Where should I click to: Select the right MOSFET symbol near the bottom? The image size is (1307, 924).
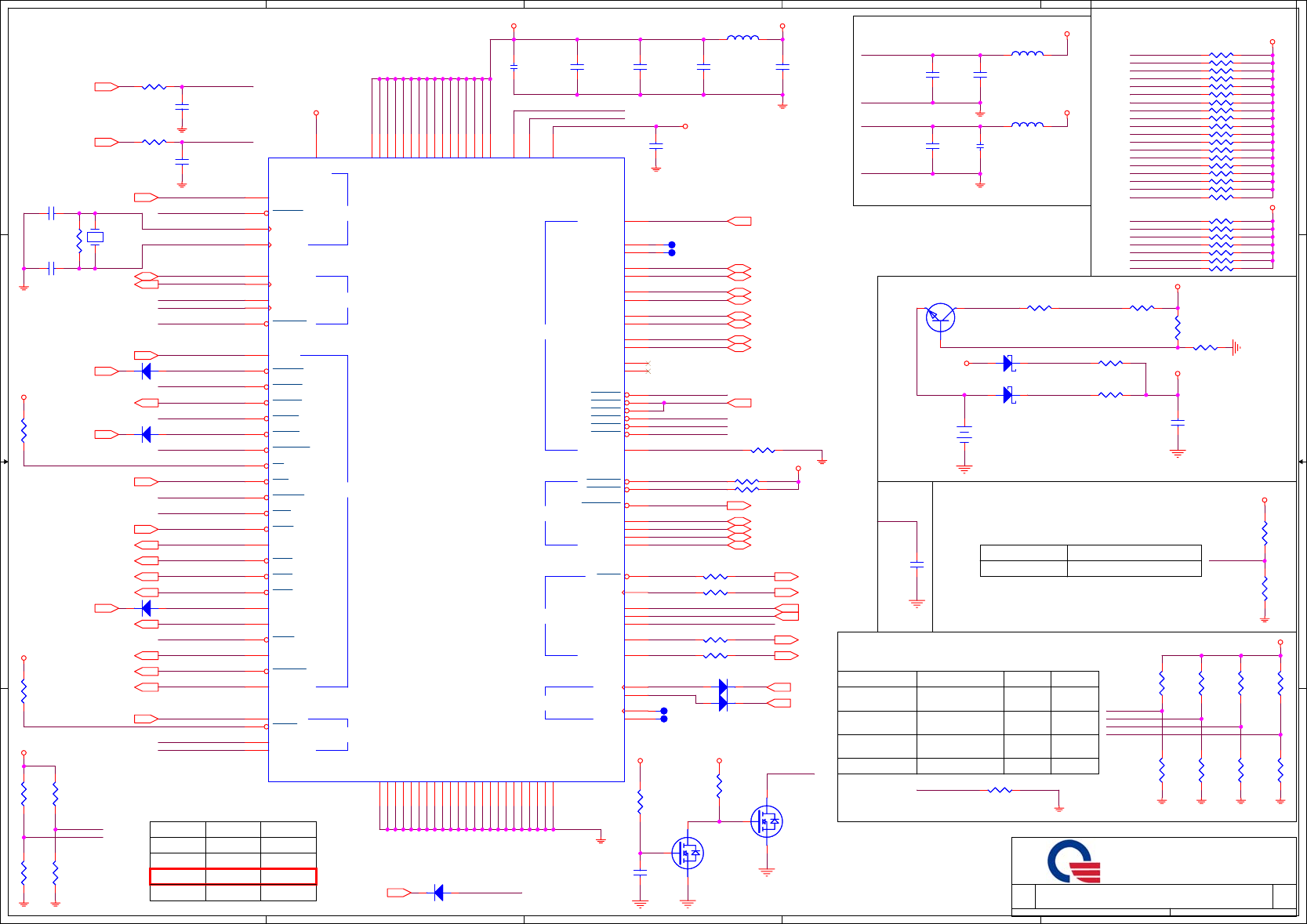click(x=766, y=821)
